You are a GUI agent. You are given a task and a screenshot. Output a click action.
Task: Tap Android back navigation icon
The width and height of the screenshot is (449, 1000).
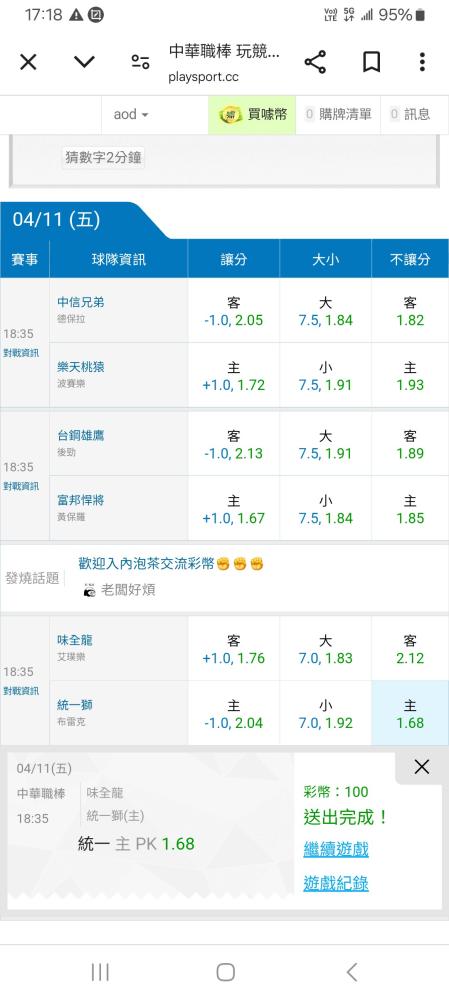pyautogui.click(x=352, y=972)
